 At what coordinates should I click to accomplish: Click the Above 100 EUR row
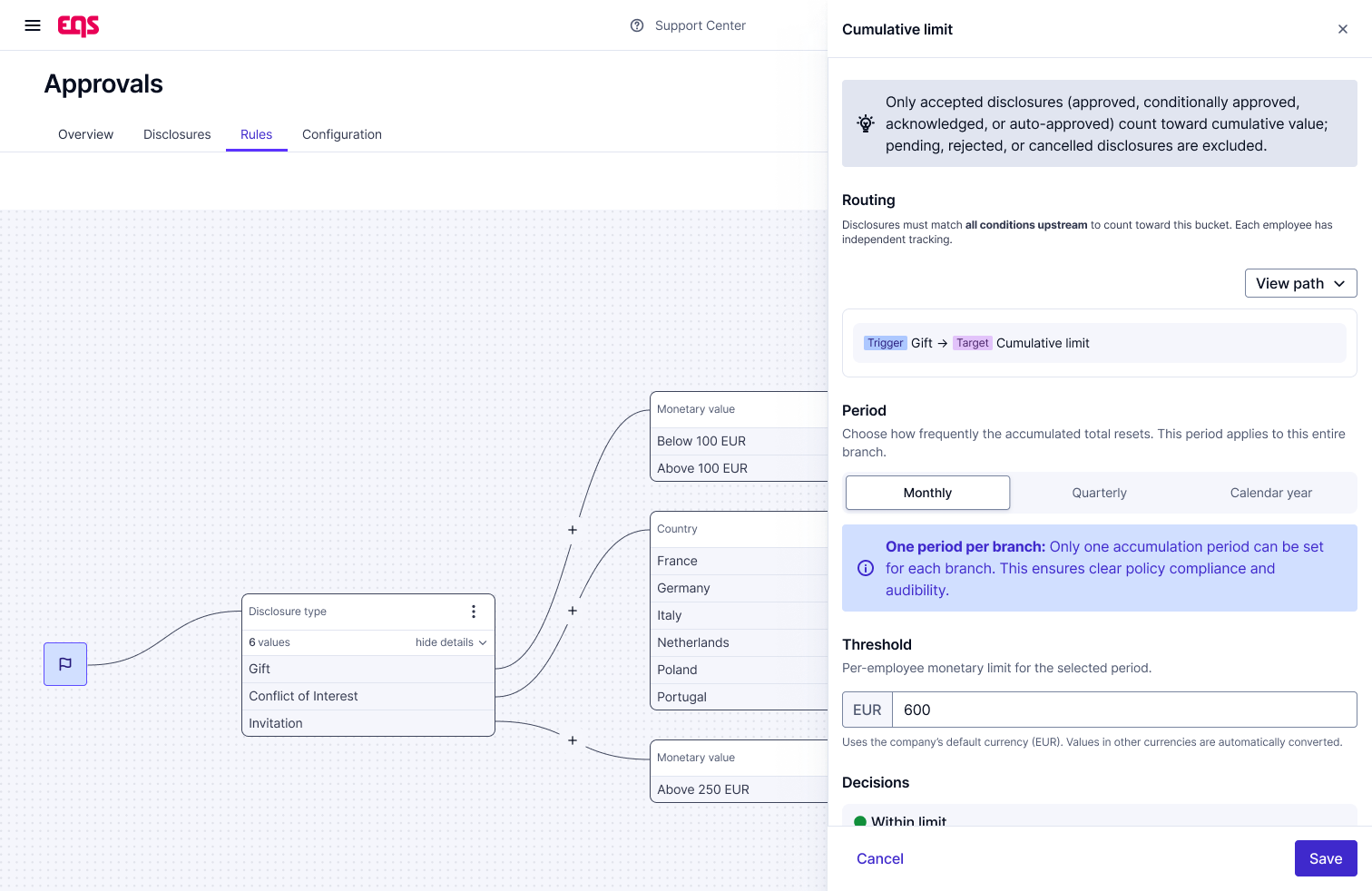(x=740, y=468)
